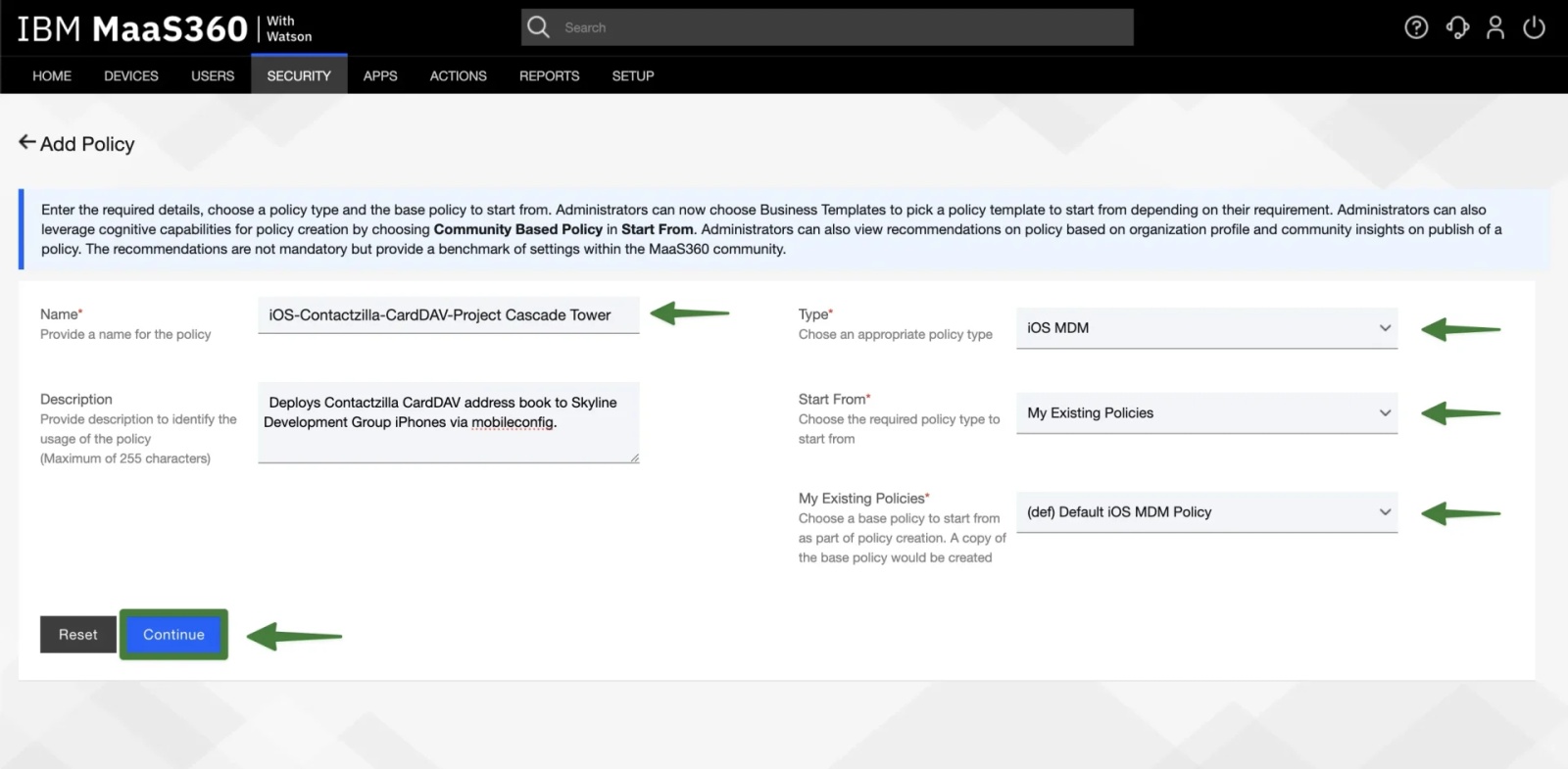Click 'With Watson' text in header
This screenshot has width=1568, height=769.
point(289,28)
